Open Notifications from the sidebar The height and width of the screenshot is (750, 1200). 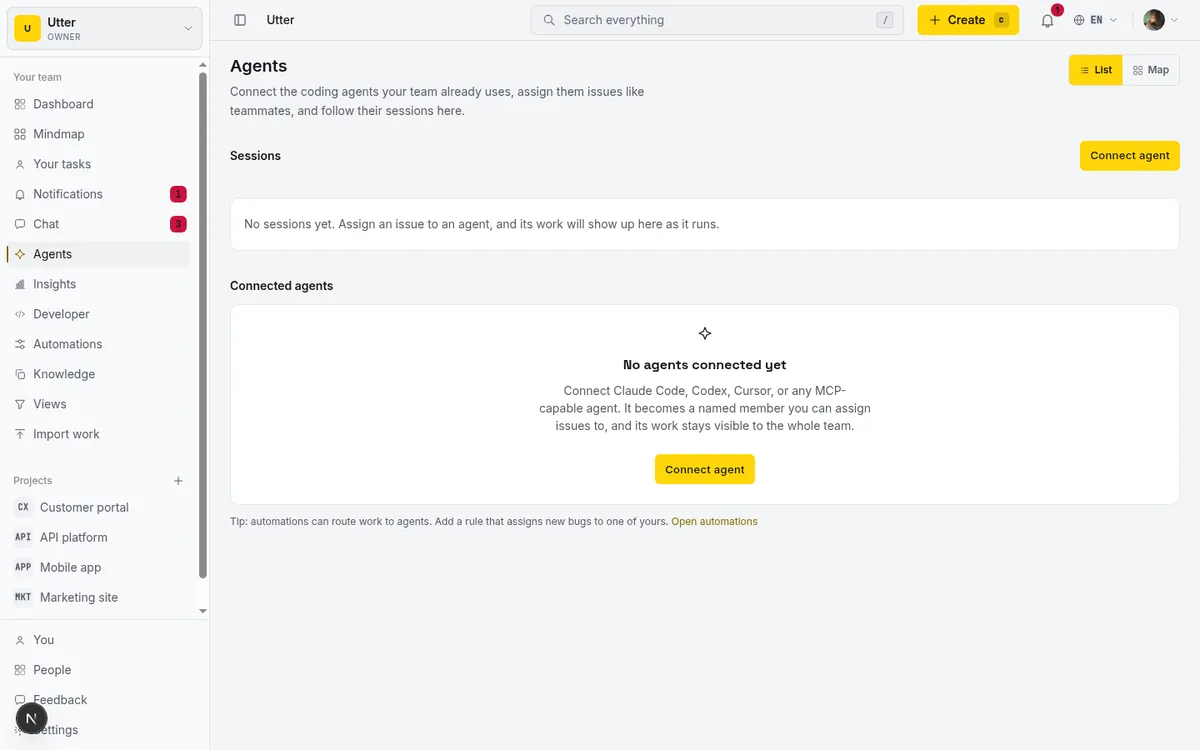coord(97,194)
